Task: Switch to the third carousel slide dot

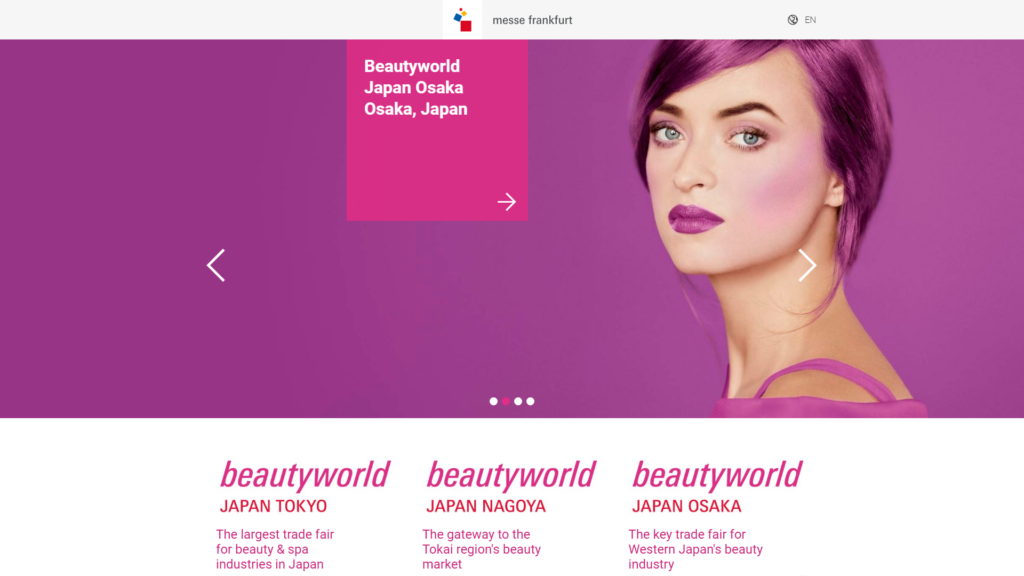Action: (x=518, y=401)
